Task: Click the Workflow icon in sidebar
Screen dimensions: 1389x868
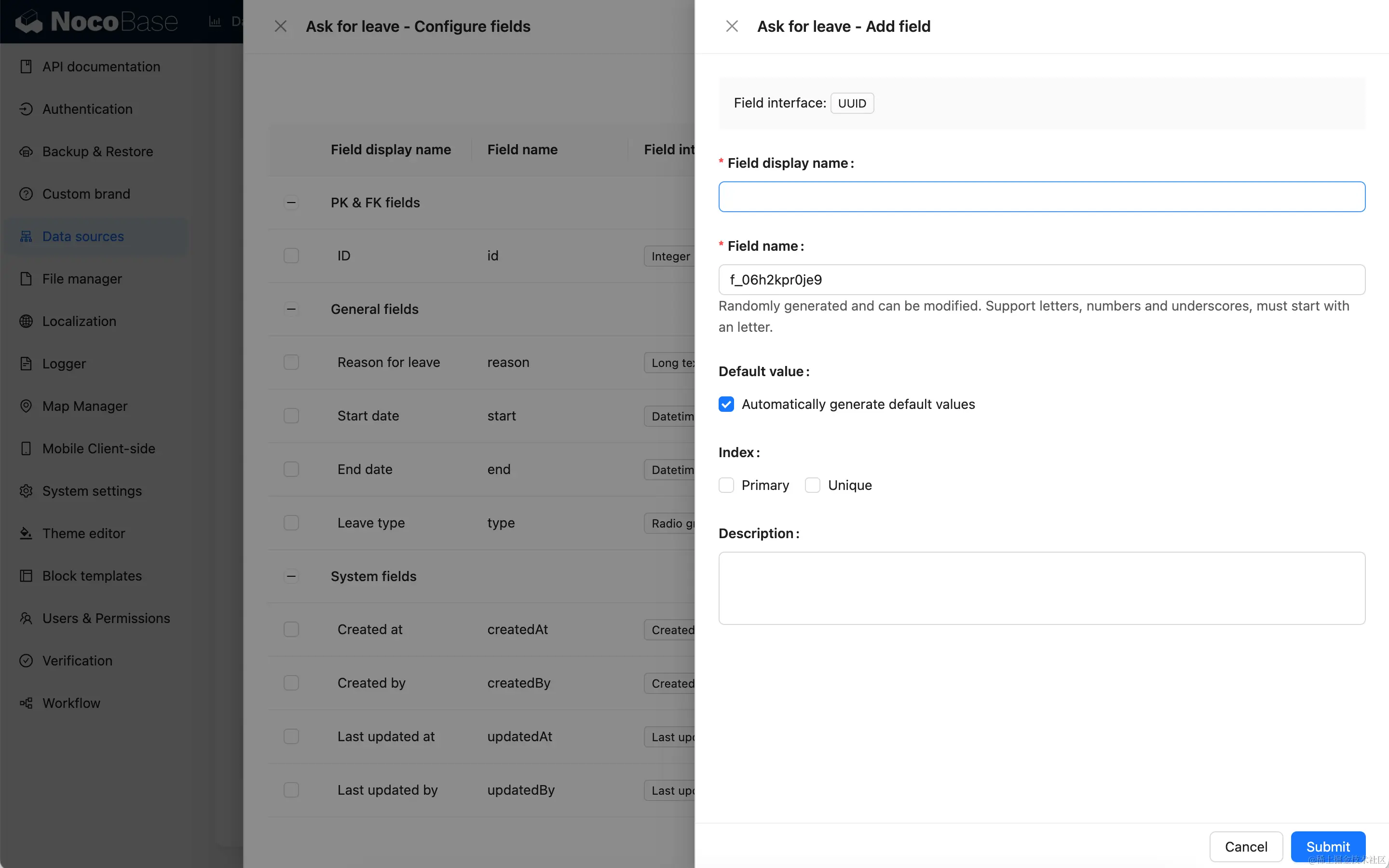Action: tap(26, 703)
